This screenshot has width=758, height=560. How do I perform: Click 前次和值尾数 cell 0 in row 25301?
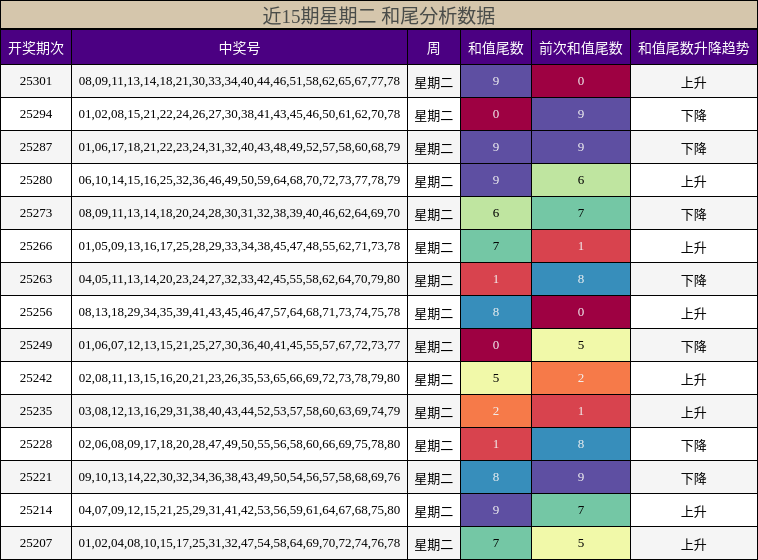coord(581,81)
